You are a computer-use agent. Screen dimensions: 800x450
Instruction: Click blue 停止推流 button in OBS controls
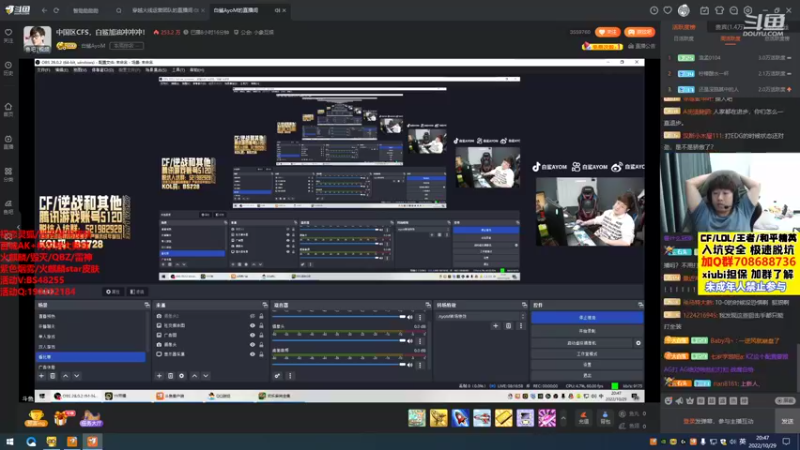coord(587,317)
